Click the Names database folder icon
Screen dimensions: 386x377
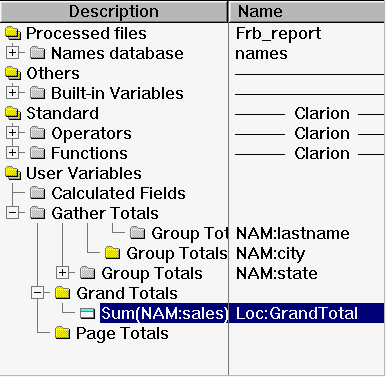pyautogui.click(x=38, y=53)
